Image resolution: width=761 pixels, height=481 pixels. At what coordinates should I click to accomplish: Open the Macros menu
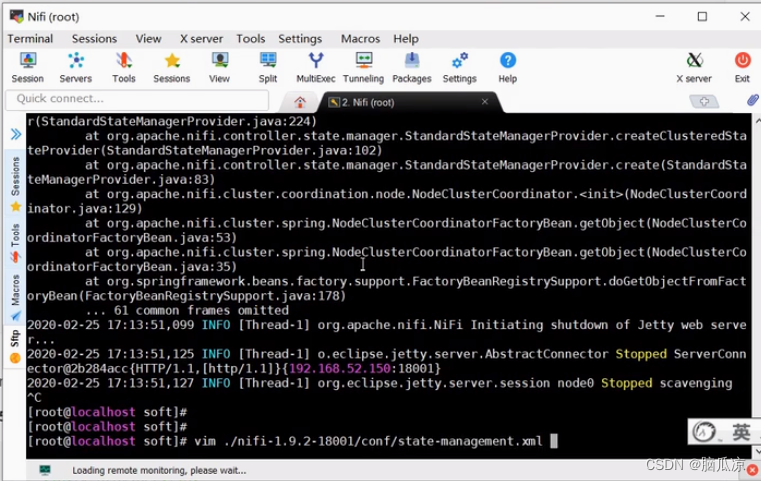(x=360, y=39)
